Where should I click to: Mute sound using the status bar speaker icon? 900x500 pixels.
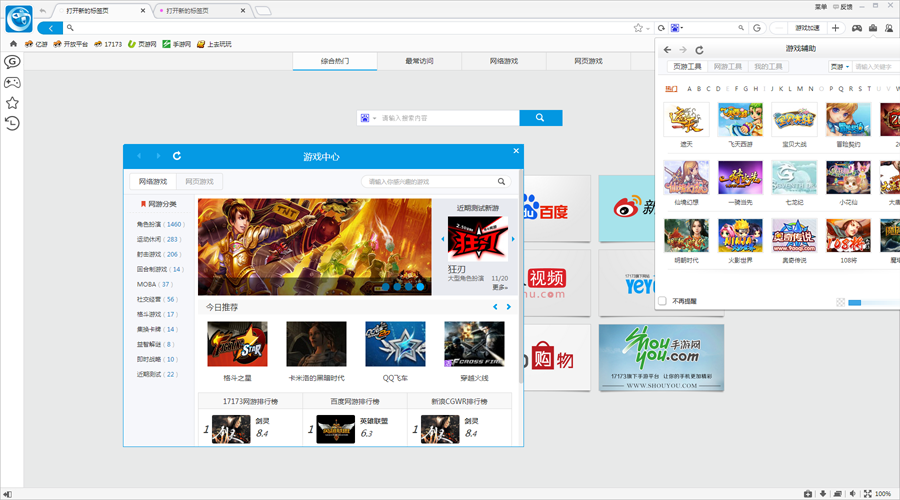tap(852, 493)
